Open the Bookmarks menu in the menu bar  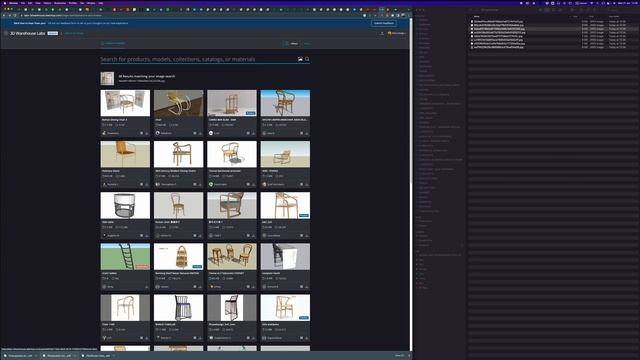pyautogui.click(x=60, y=3)
